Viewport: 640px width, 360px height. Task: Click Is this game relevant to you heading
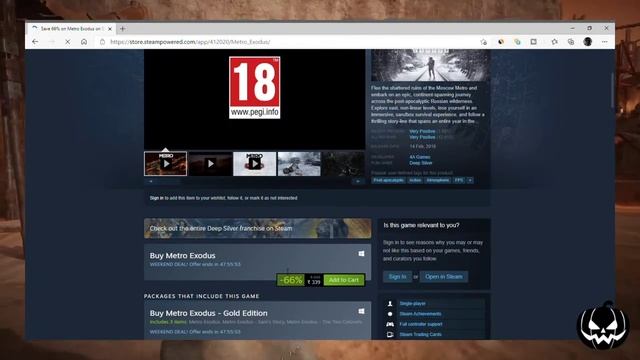421,225
